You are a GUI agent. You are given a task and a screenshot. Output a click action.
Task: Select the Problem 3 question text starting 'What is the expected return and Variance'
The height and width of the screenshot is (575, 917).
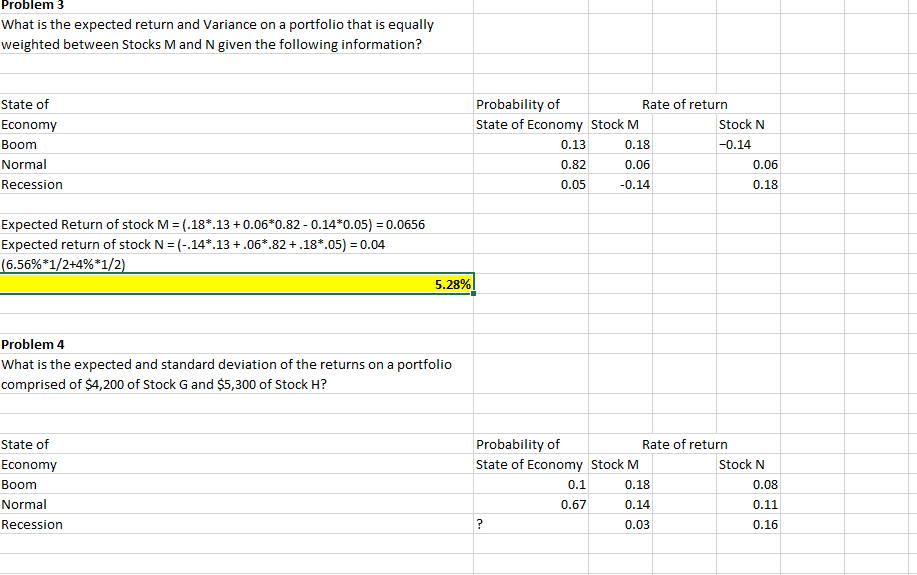[218, 25]
